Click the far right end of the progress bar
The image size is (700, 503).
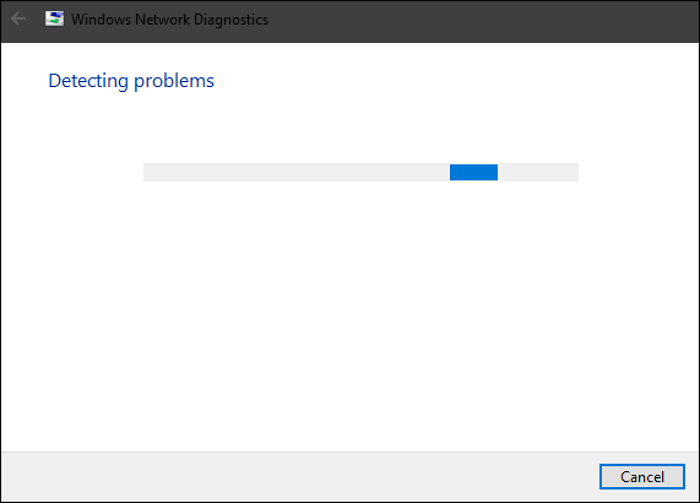[x=576, y=172]
